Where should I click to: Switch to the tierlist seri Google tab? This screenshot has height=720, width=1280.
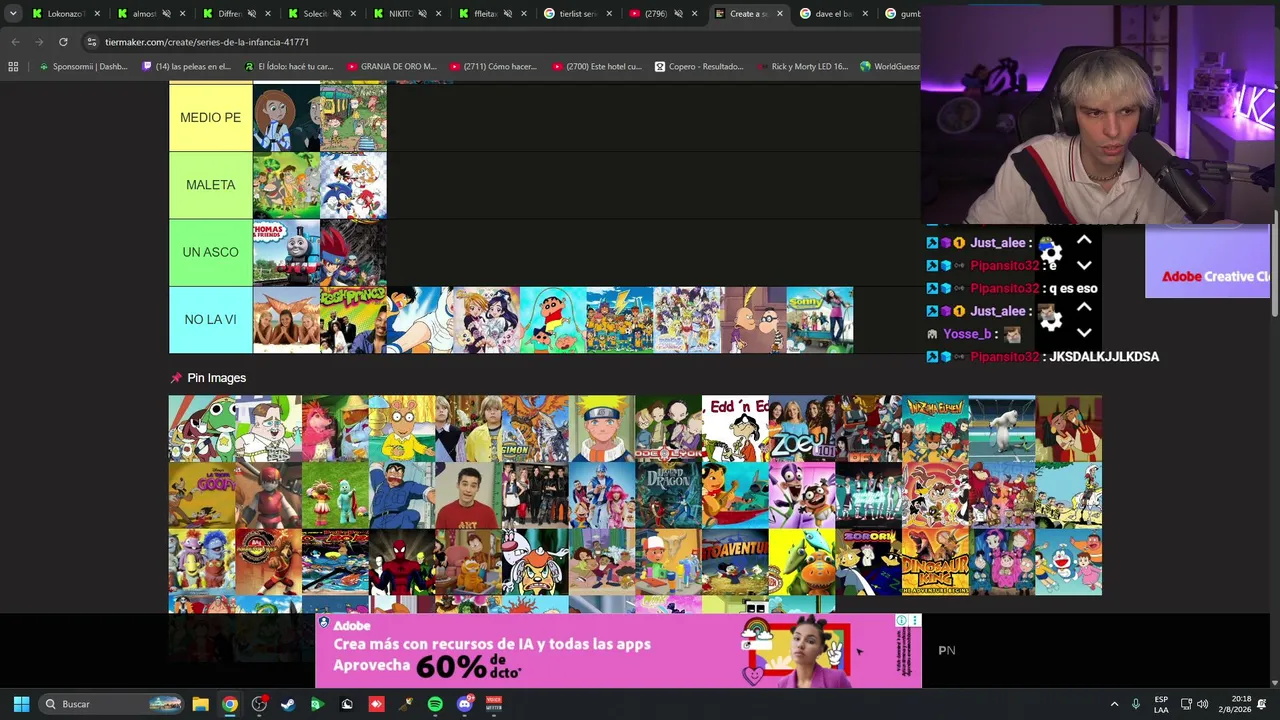coord(576,14)
